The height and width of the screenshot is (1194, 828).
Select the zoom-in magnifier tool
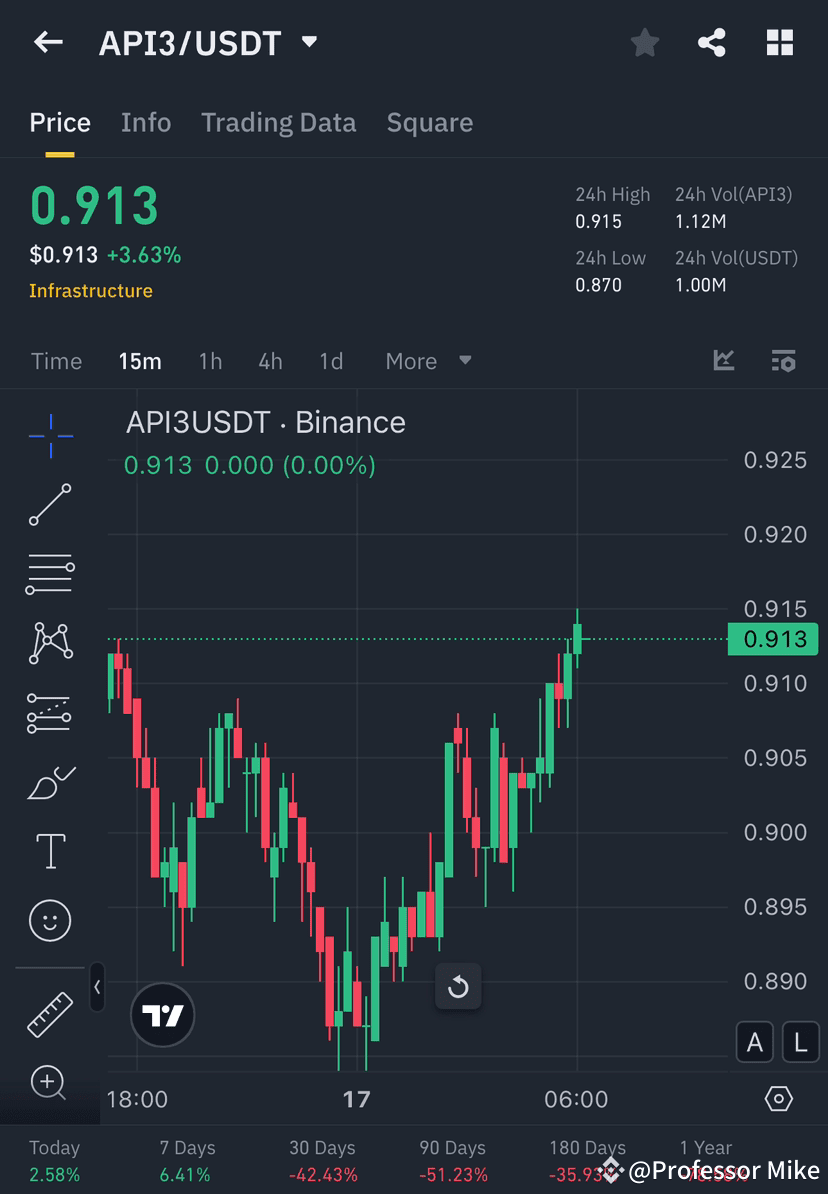pos(50,1084)
